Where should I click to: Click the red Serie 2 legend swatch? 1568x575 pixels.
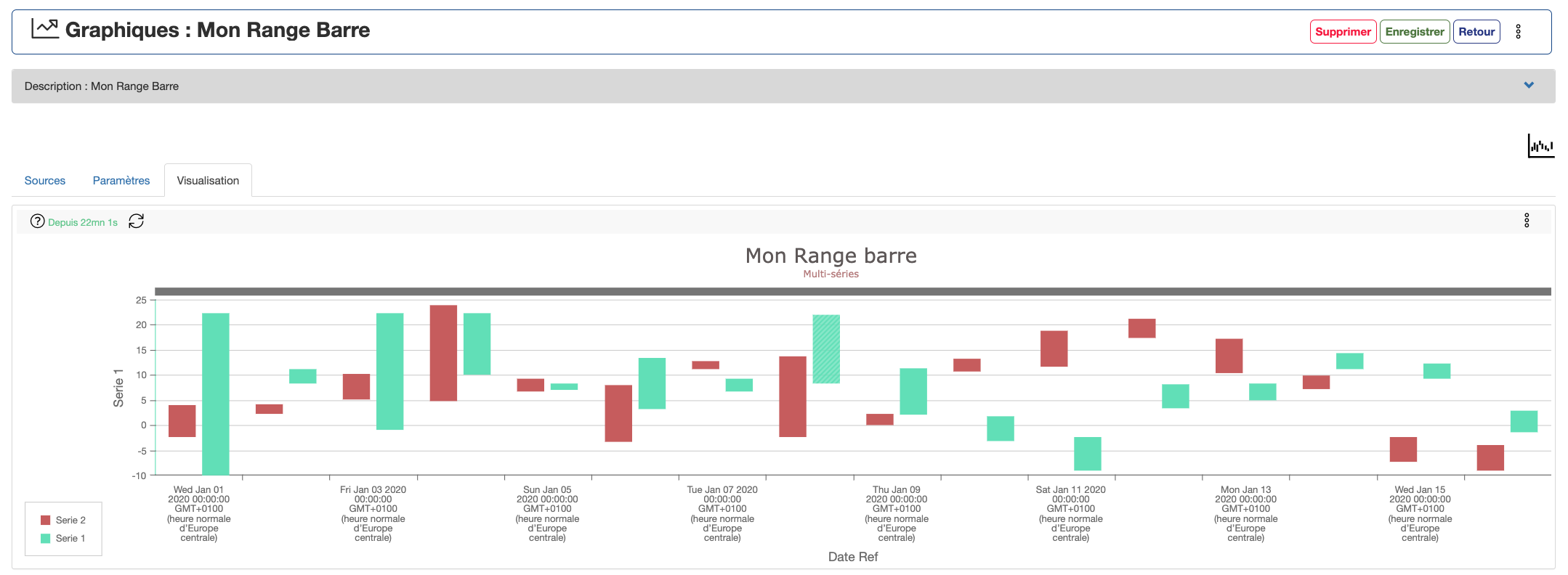[45, 521]
